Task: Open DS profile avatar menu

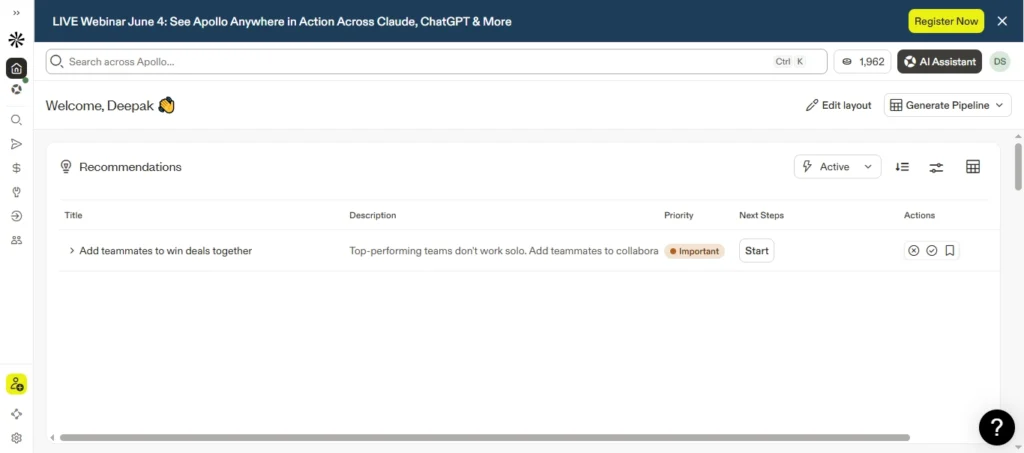Action: (x=1000, y=61)
